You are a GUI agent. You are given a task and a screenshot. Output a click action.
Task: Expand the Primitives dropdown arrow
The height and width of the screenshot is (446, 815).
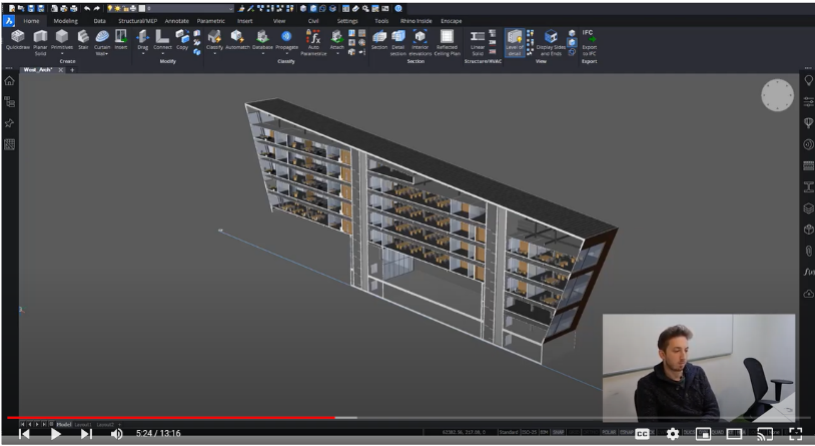(x=62, y=54)
